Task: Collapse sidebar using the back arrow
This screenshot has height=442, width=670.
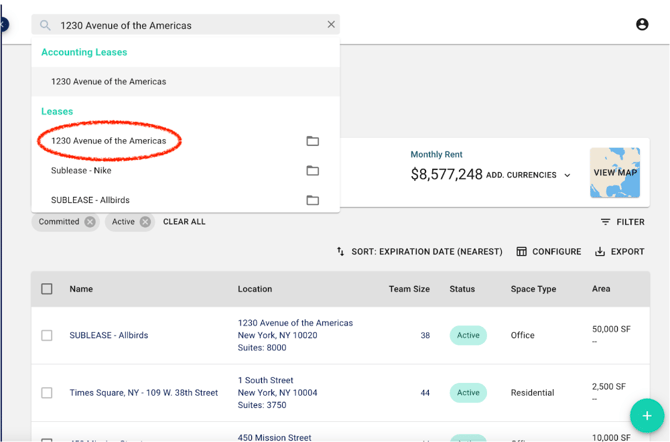Action: pos(4,24)
